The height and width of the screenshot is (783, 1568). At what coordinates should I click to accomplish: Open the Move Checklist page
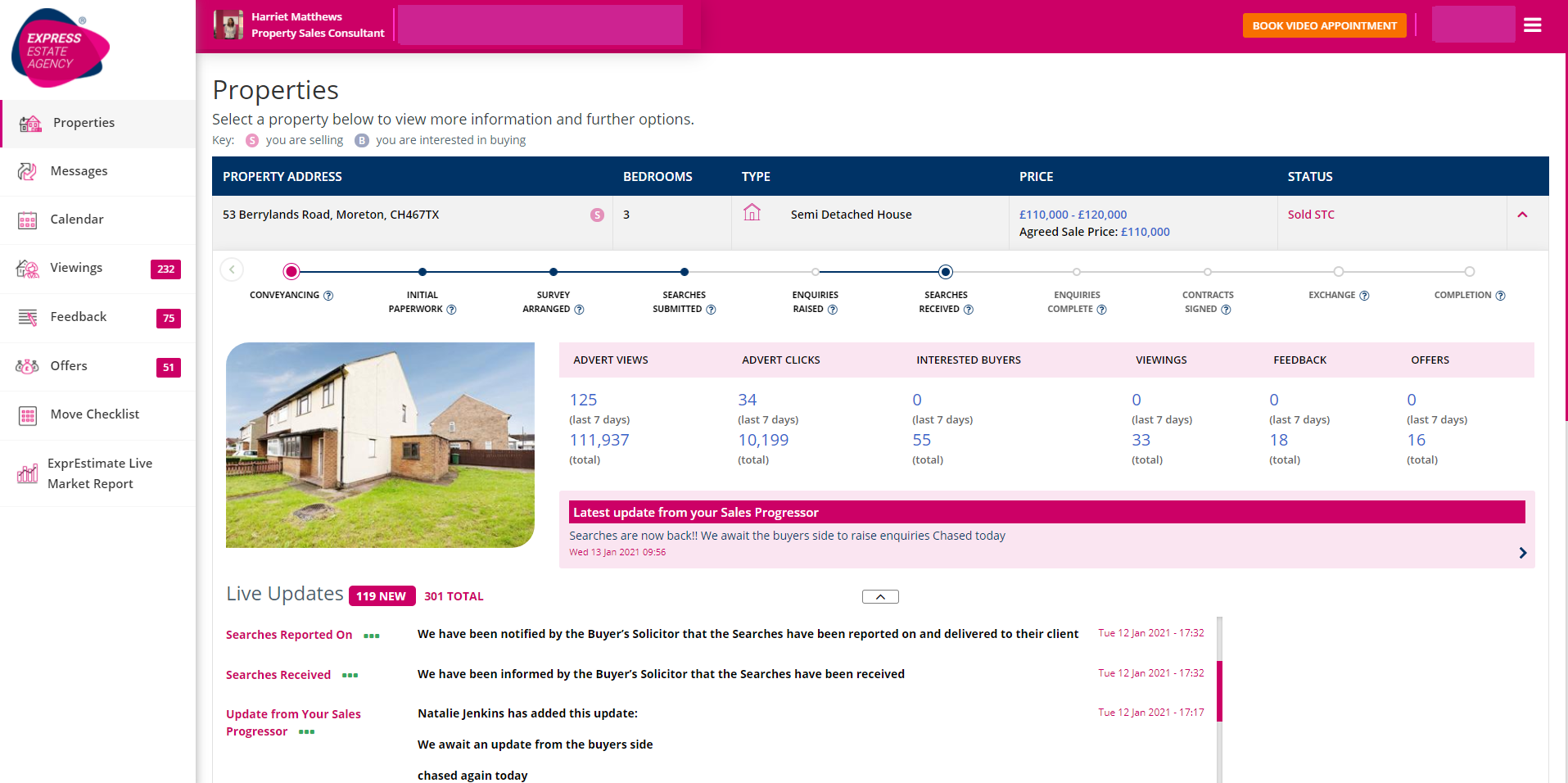(98, 414)
